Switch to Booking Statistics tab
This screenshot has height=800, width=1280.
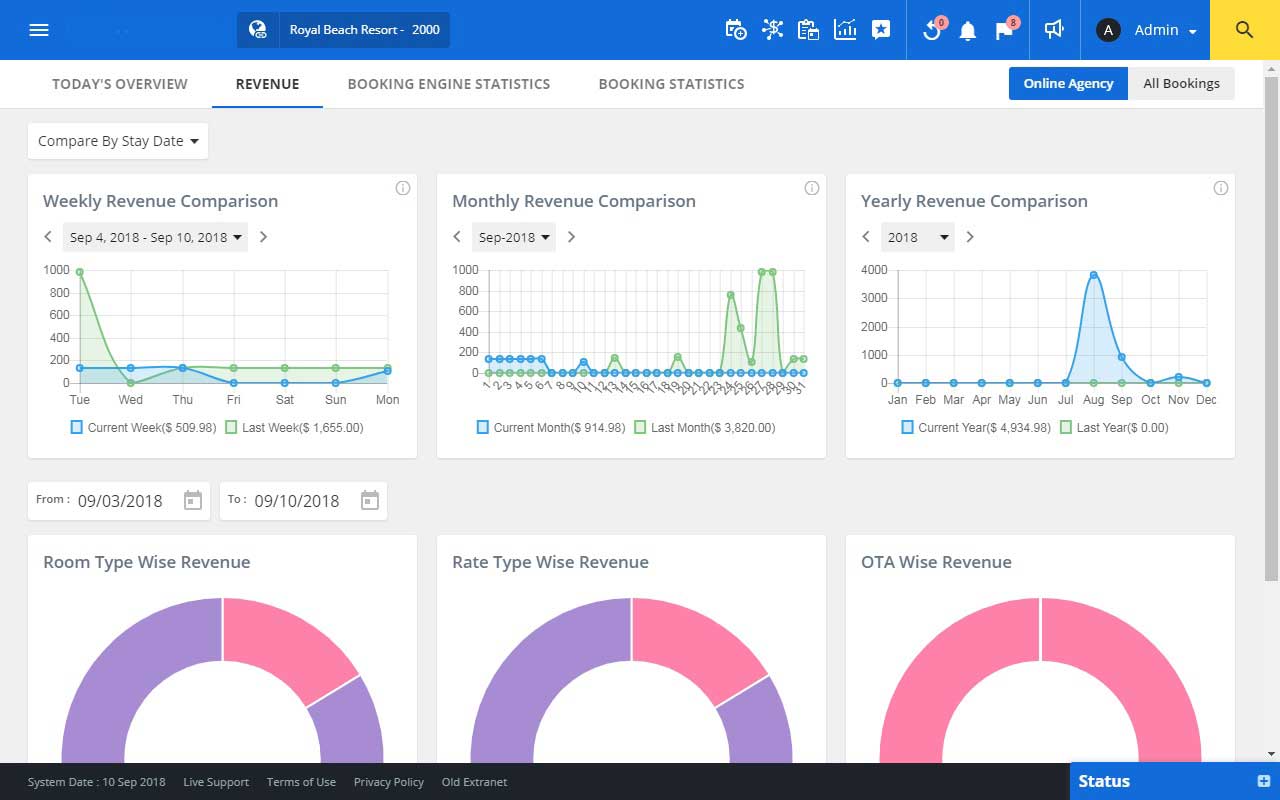click(671, 84)
